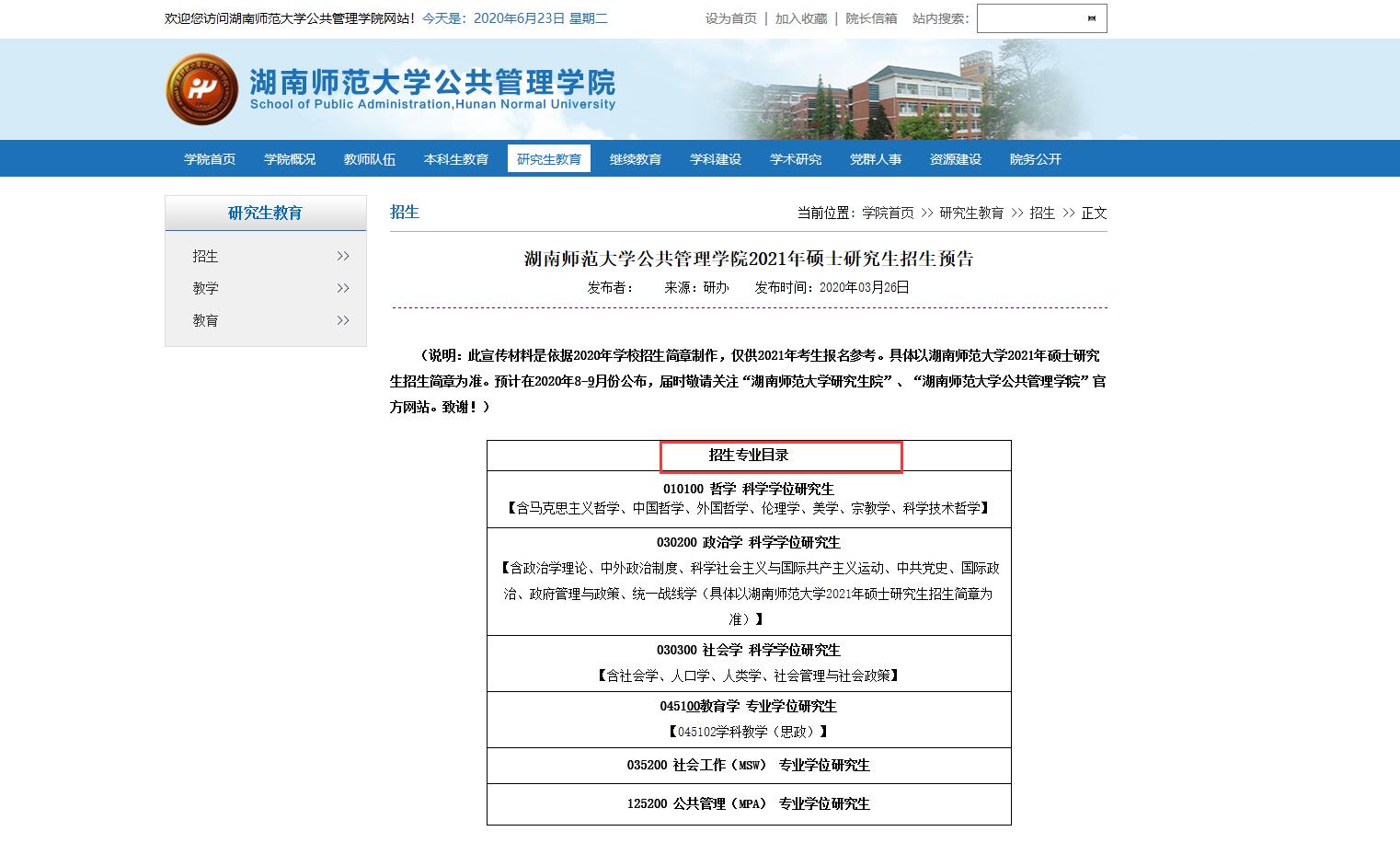Click the search submit icon

pyautogui.click(x=1092, y=18)
